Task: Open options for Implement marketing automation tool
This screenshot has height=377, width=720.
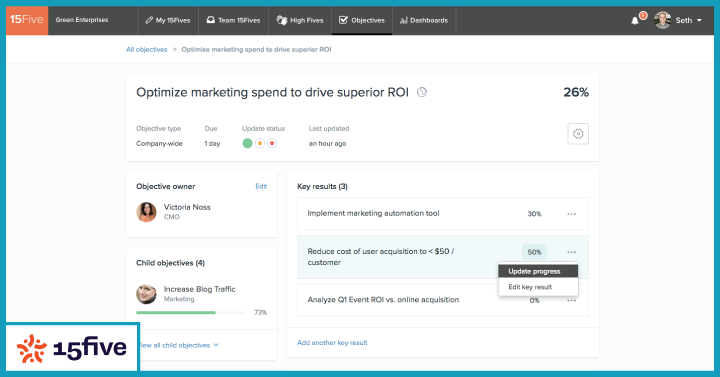Action: coord(571,214)
